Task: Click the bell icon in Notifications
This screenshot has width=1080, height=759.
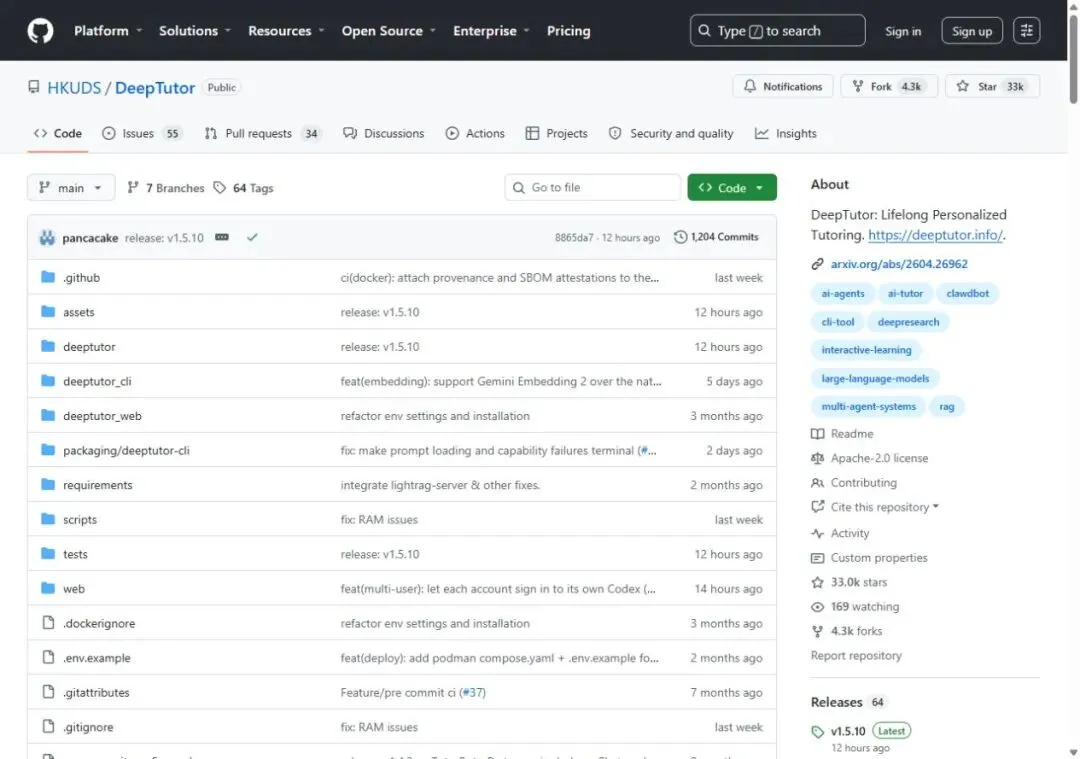Action: coord(749,86)
